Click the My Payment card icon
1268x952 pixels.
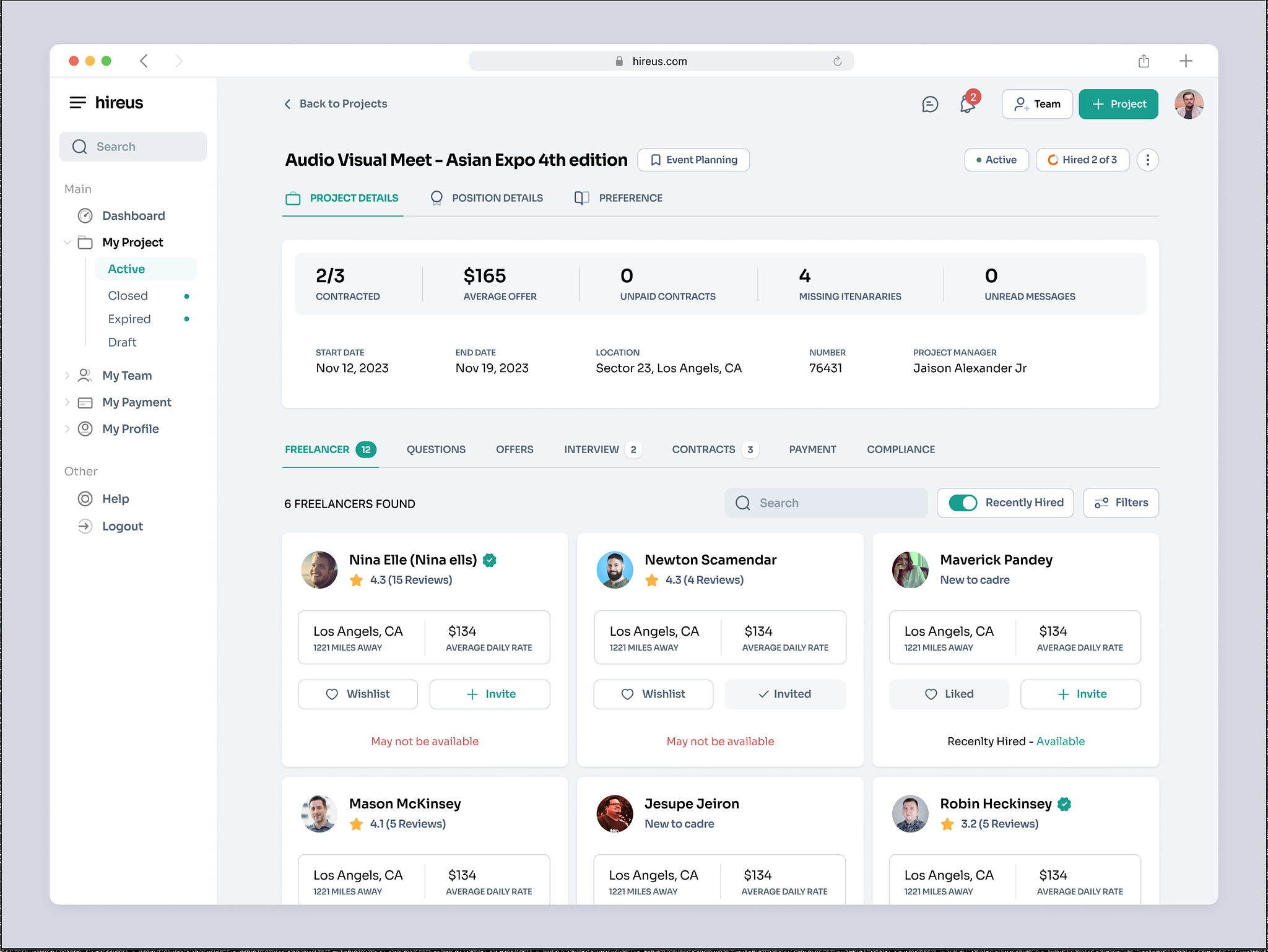tap(85, 403)
